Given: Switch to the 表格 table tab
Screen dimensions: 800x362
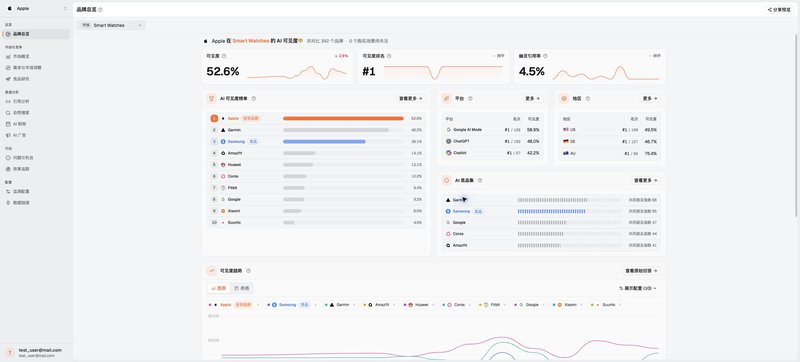Looking at the screenshot, I should 241,288.
